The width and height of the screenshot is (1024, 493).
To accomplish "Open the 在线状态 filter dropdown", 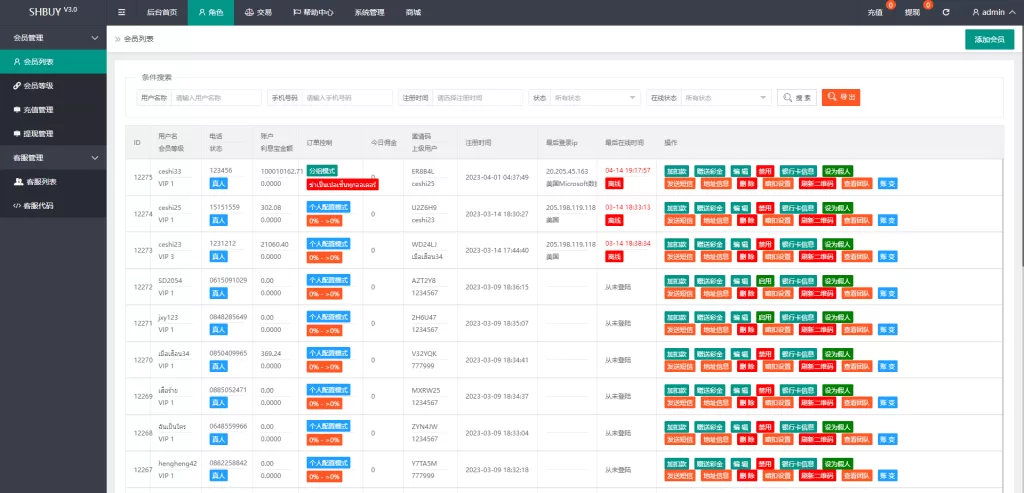I will (726, 98).
